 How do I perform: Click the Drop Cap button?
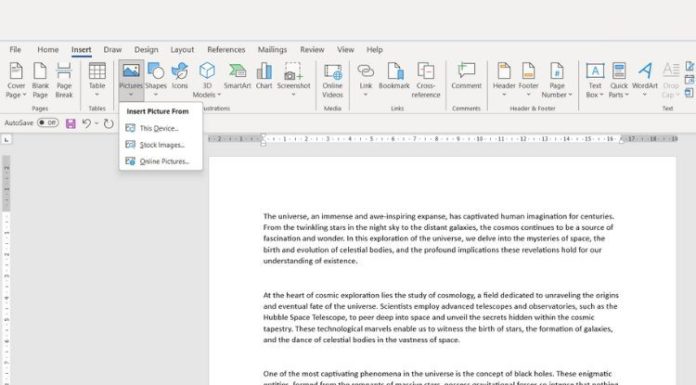pyautogui.click(x=671, y=81)
